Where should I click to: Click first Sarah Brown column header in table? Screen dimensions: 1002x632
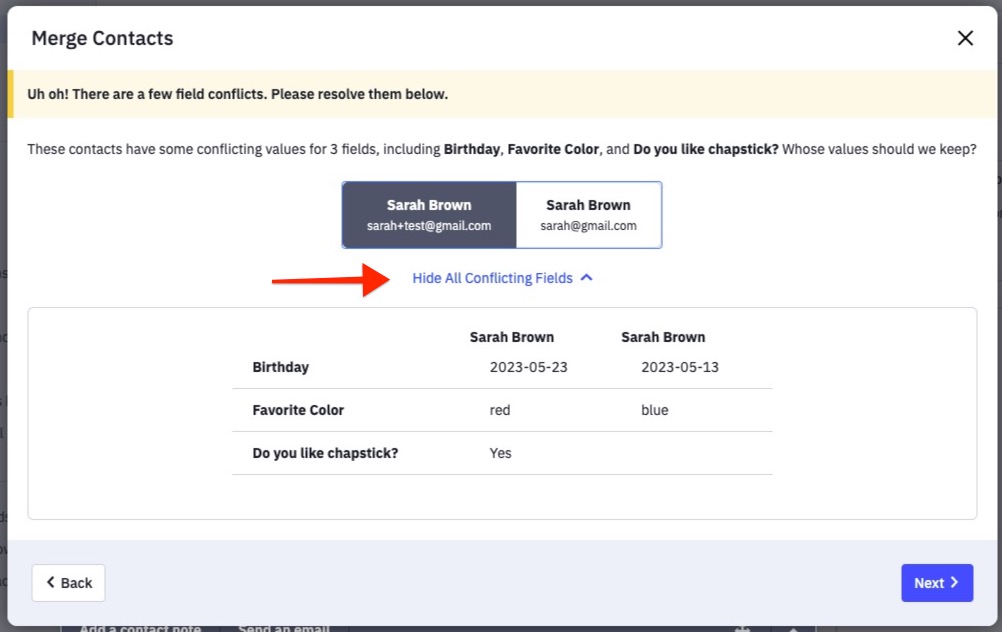pyautogui.click(x=511, y=337)
